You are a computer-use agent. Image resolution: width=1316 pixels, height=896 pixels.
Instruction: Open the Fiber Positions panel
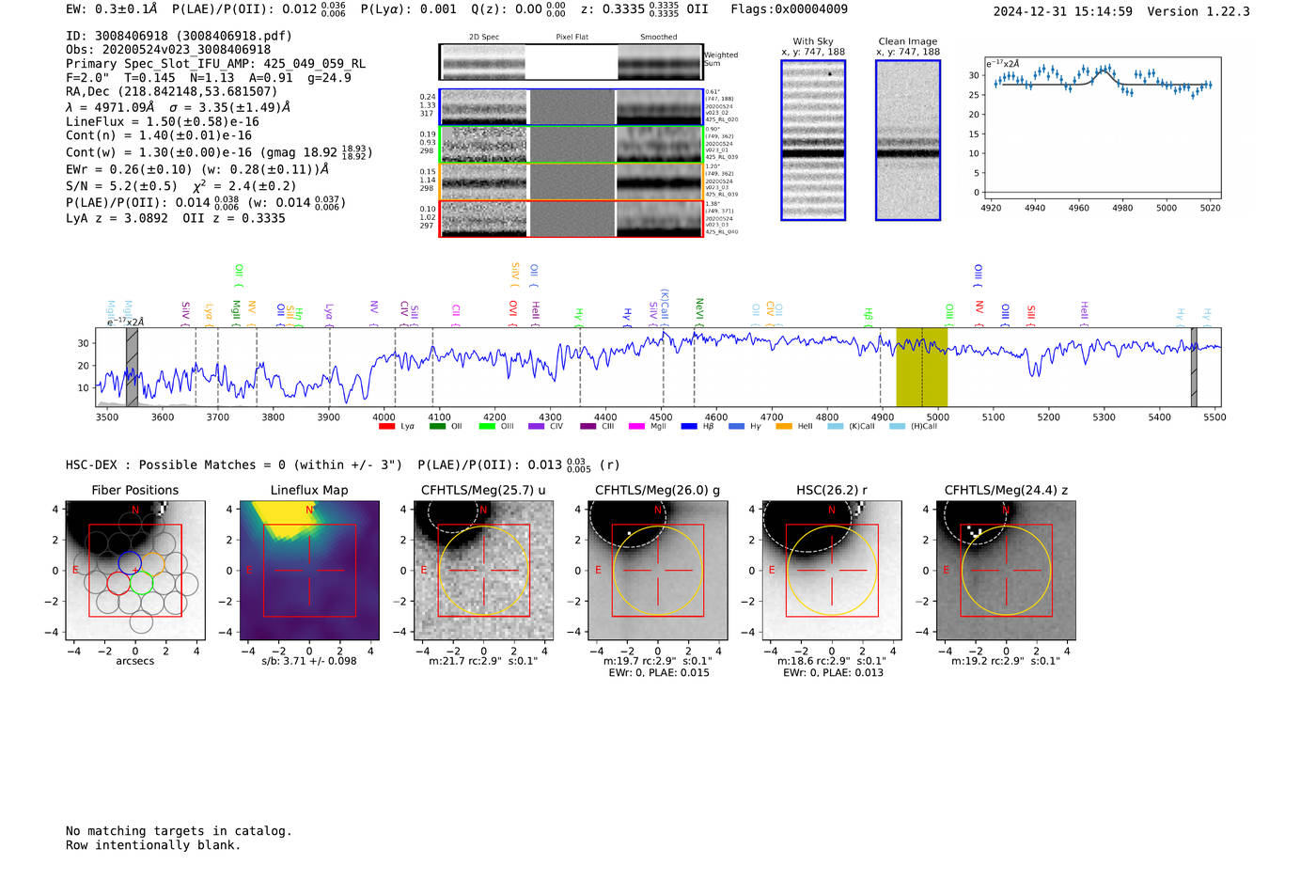pyautogui.click(x=135, y=571)
